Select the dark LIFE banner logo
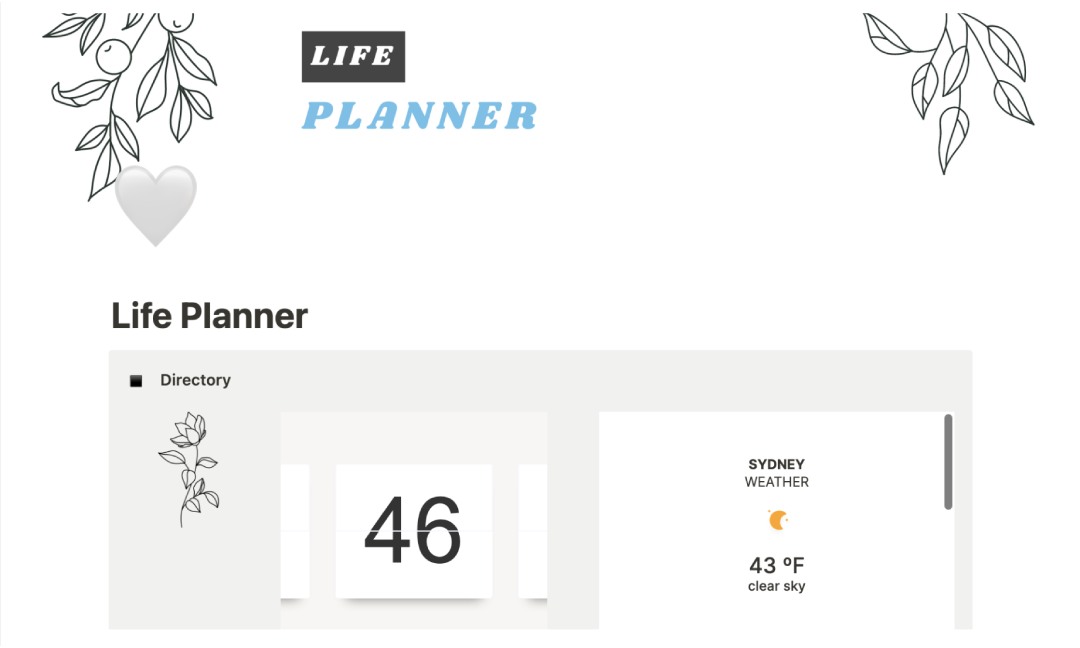1080x648 pixels. click(x=353, y=57)
